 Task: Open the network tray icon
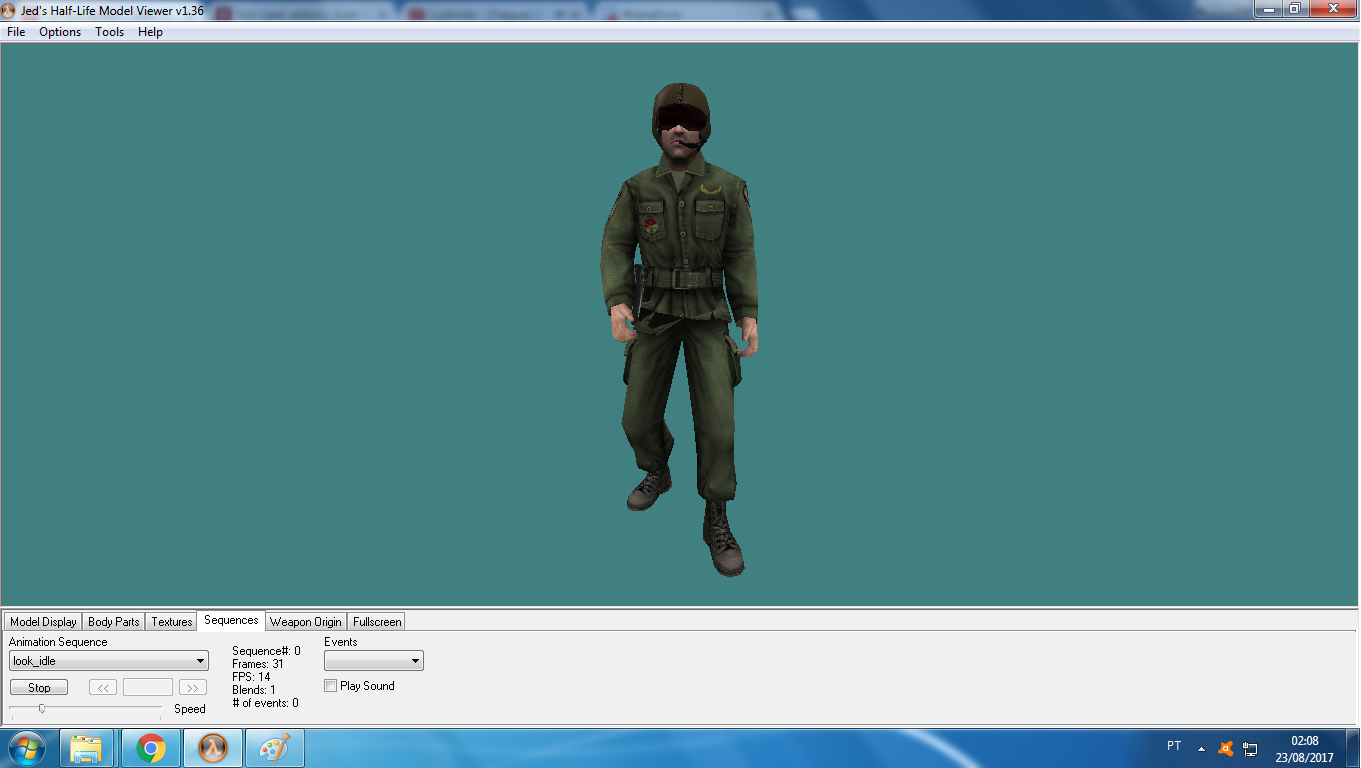[1250, 748]
